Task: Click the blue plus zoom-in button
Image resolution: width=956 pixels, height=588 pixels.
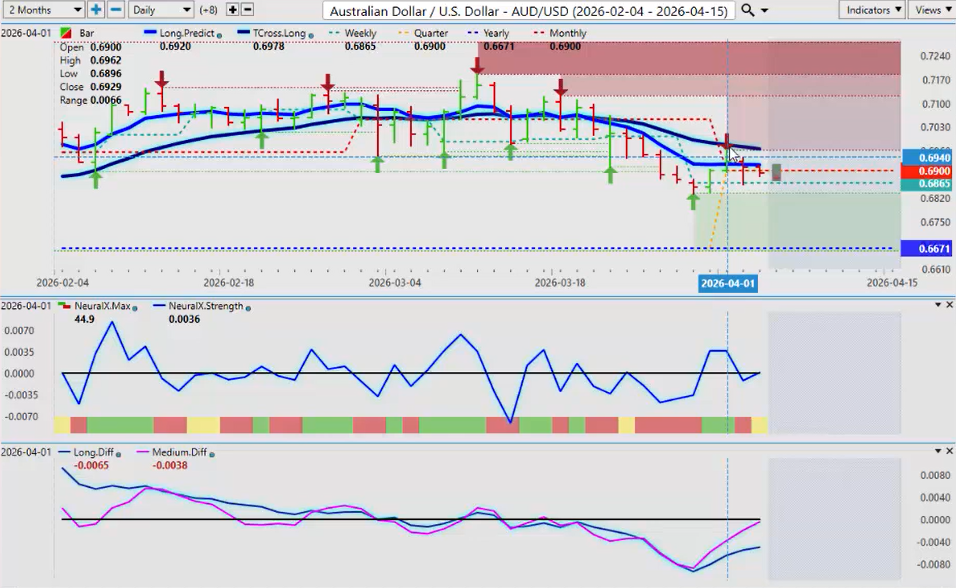Action: (x=96, y=9)
